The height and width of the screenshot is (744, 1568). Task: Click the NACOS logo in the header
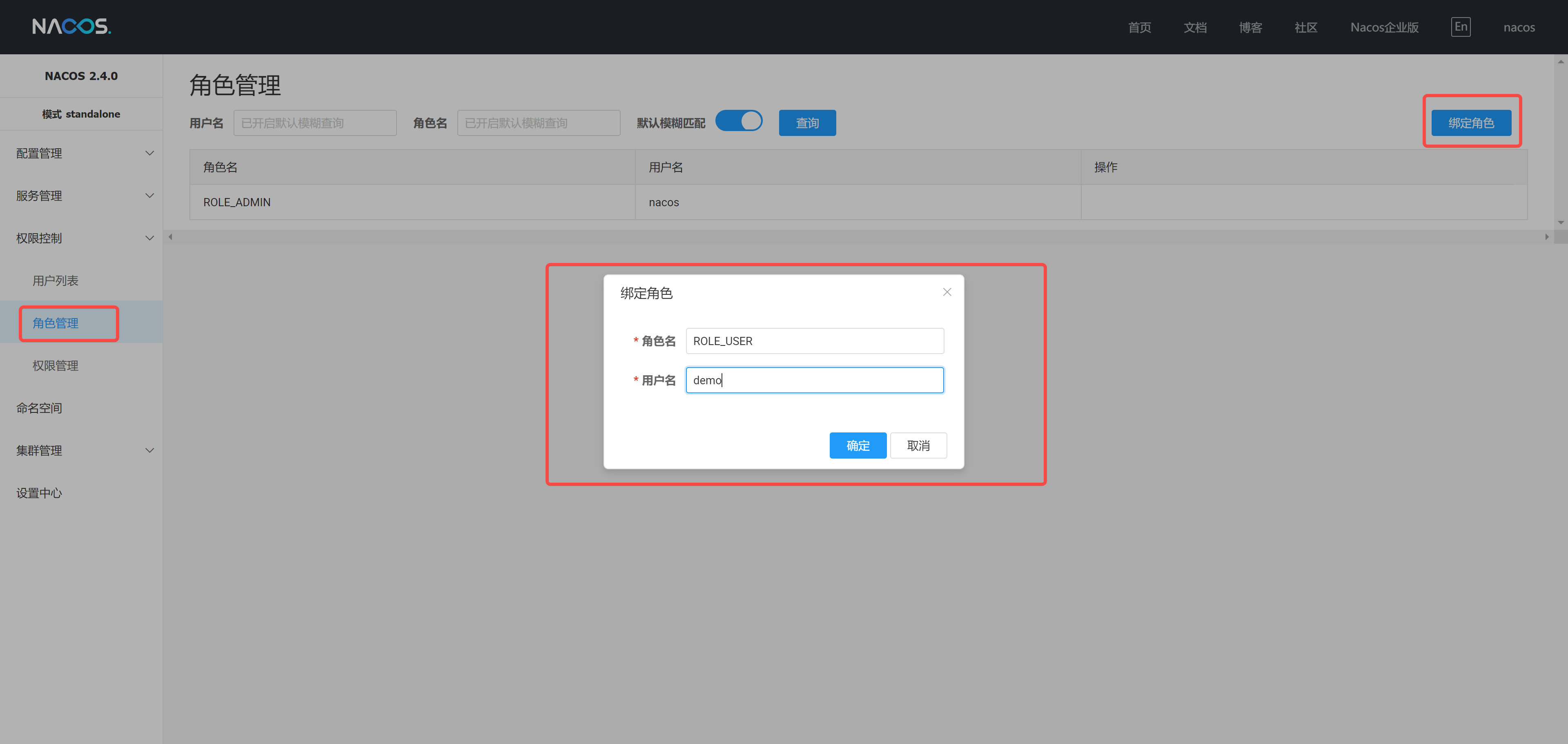[71, 27]
